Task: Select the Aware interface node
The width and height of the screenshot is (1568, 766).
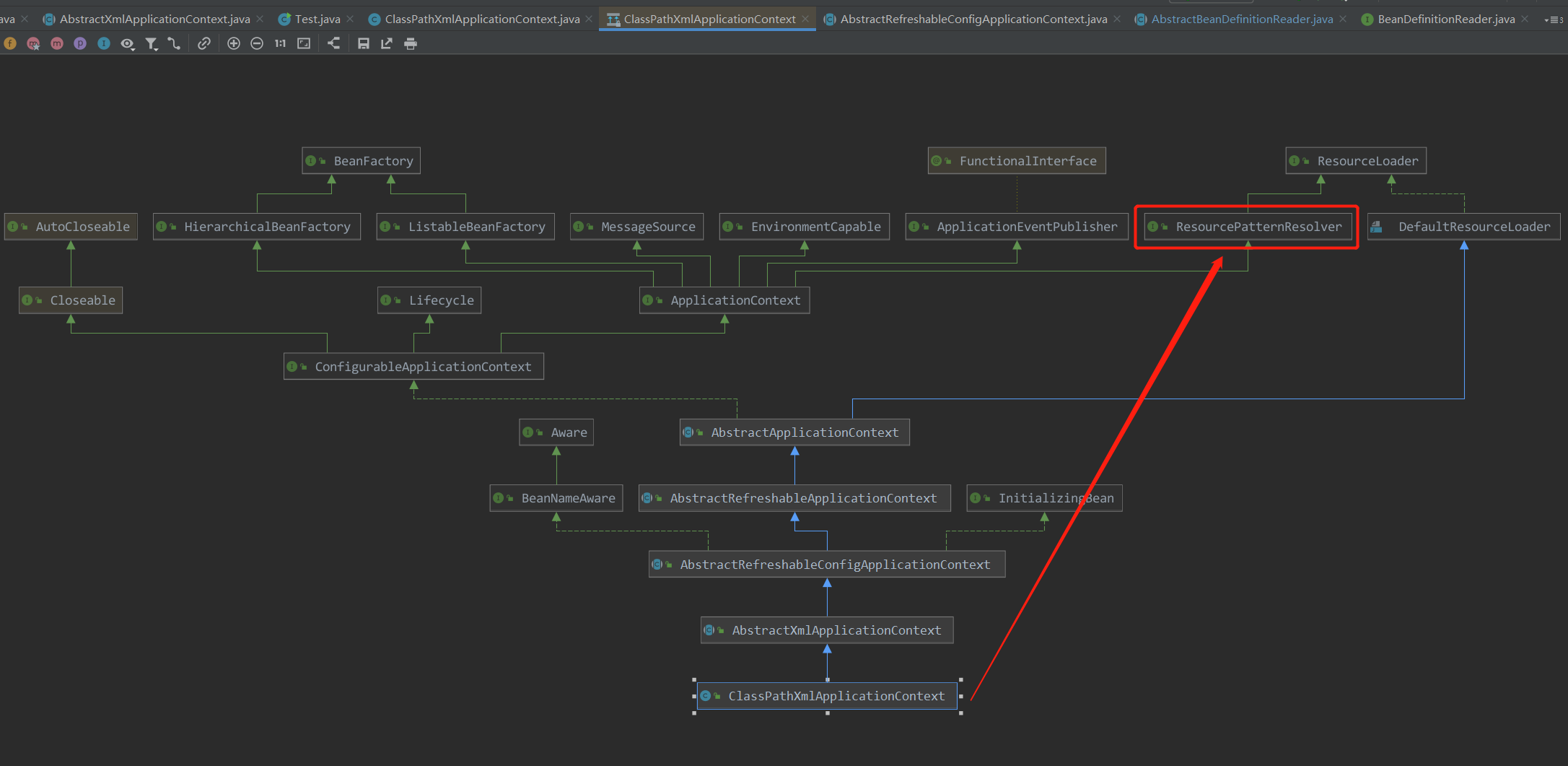Action: pyautogui.click(x=556, y=432)
